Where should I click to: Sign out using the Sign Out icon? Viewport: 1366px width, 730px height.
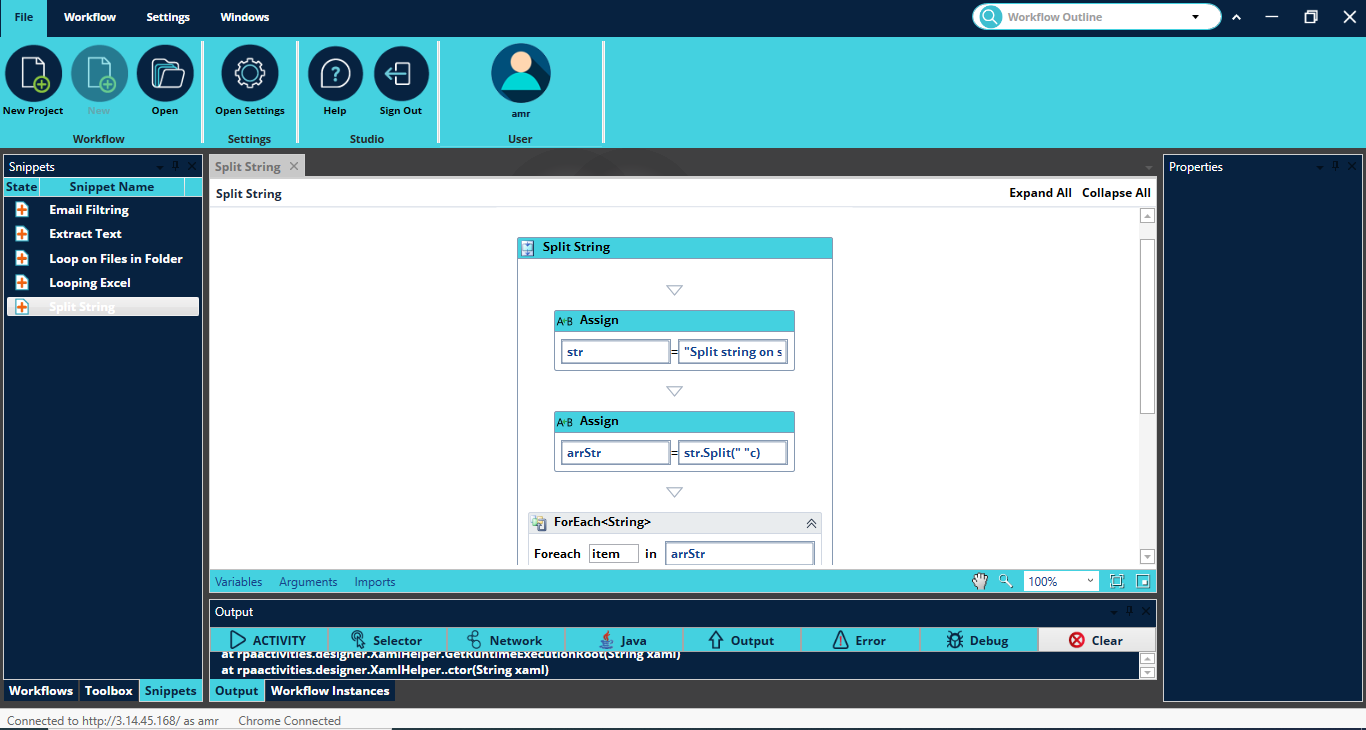(x=400, y=74)
